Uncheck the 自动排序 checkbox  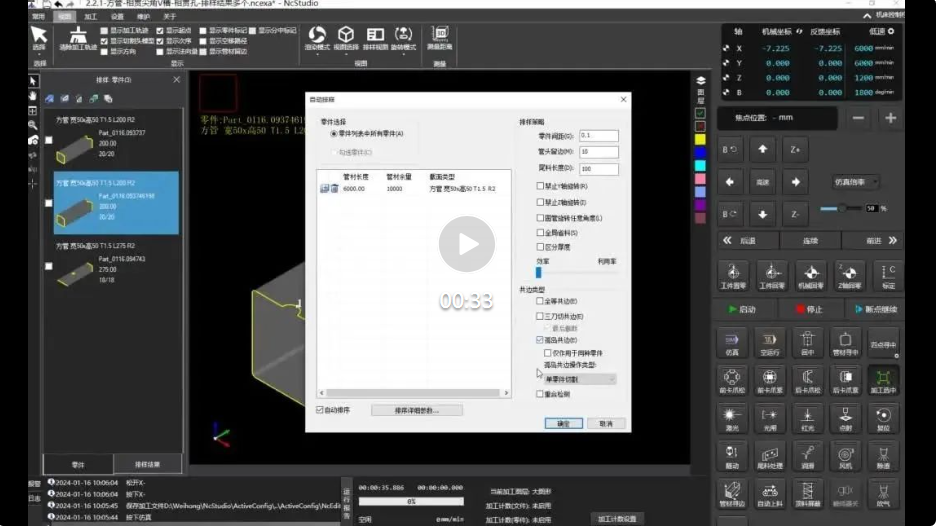pyautogui.click(x=320, y=410)
